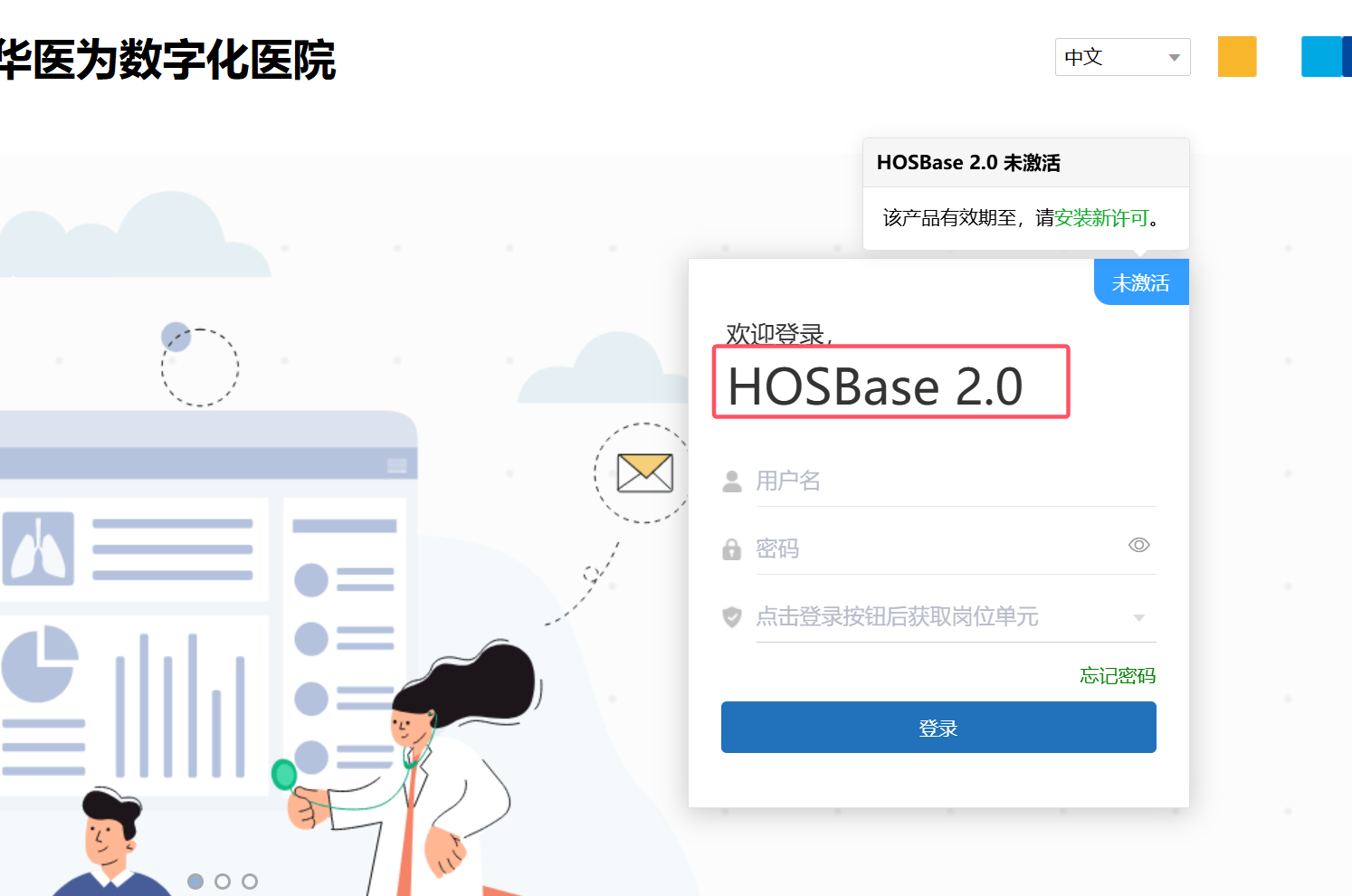Click the pie chart graphic in illustration

coord(38,663)
